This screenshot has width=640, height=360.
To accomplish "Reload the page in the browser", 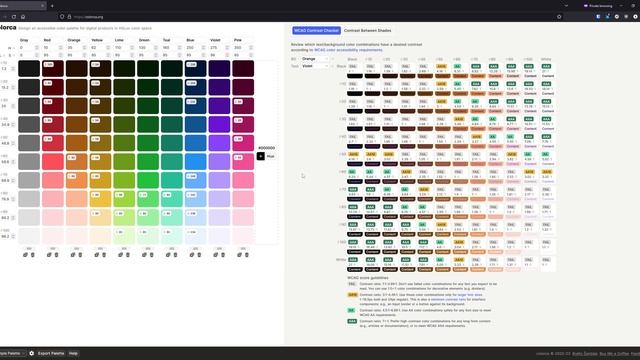I will [14, 17].
